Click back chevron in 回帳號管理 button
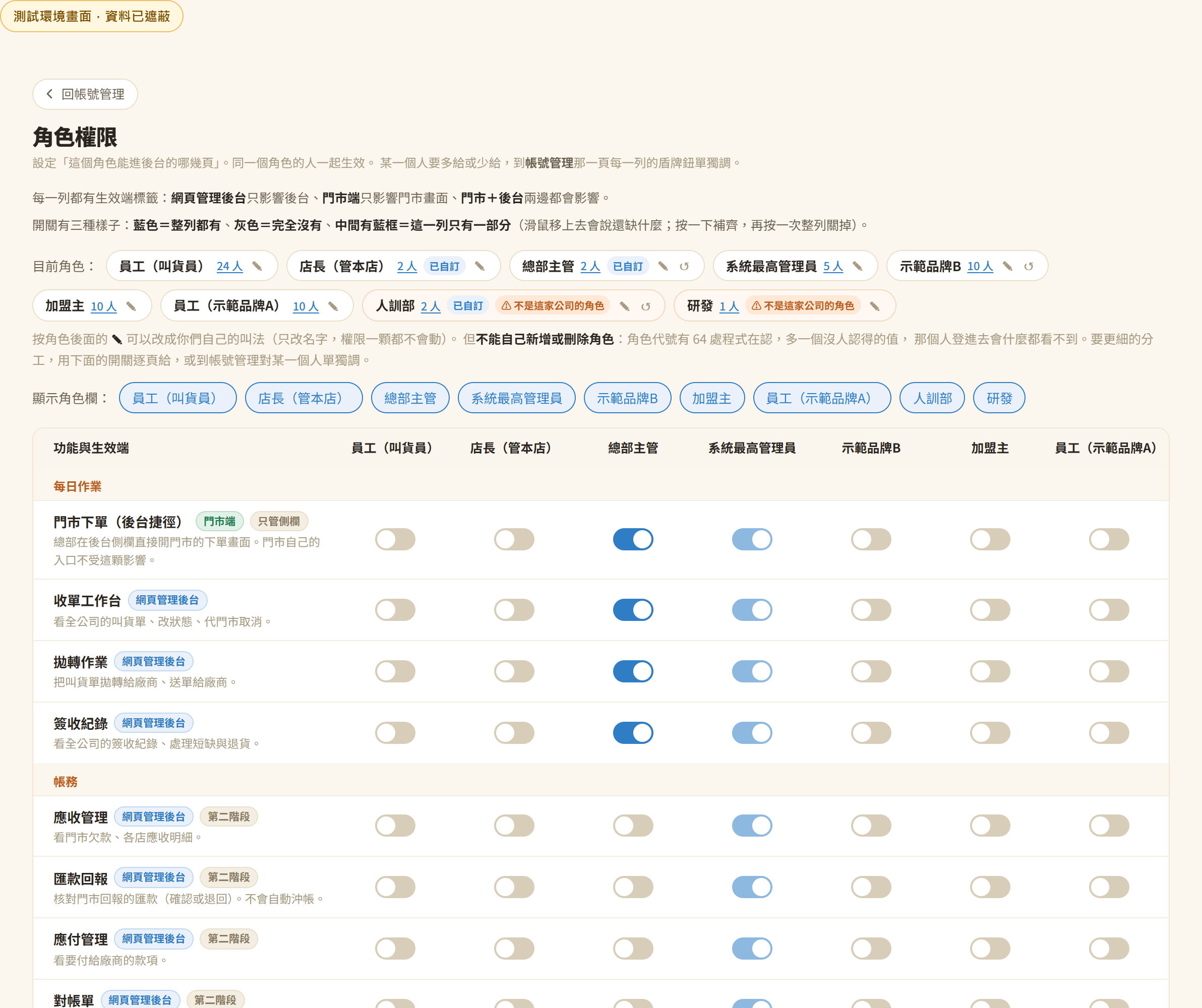The width and height of the screenshot is (1202, 1008). tap(50, 94)
